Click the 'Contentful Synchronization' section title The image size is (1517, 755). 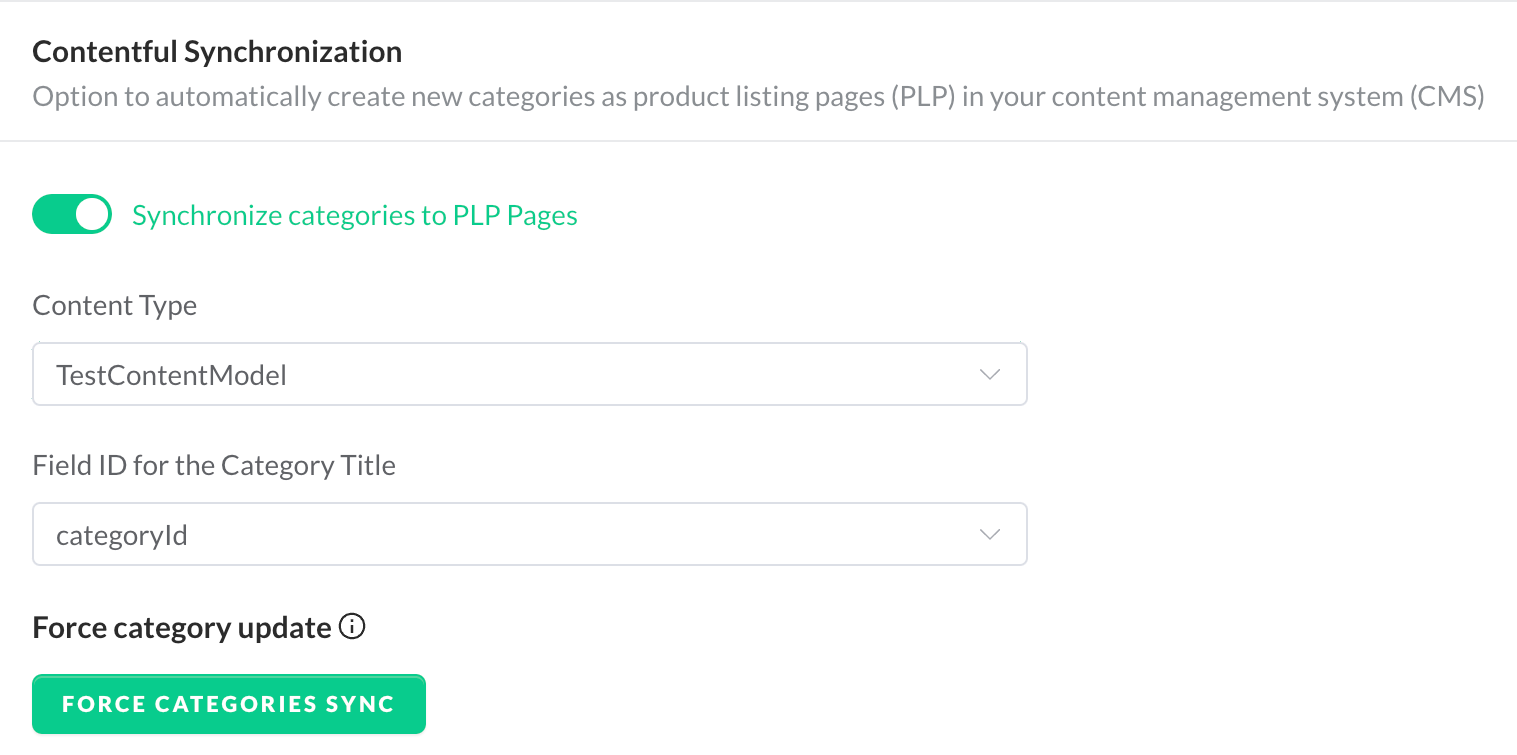217,52
